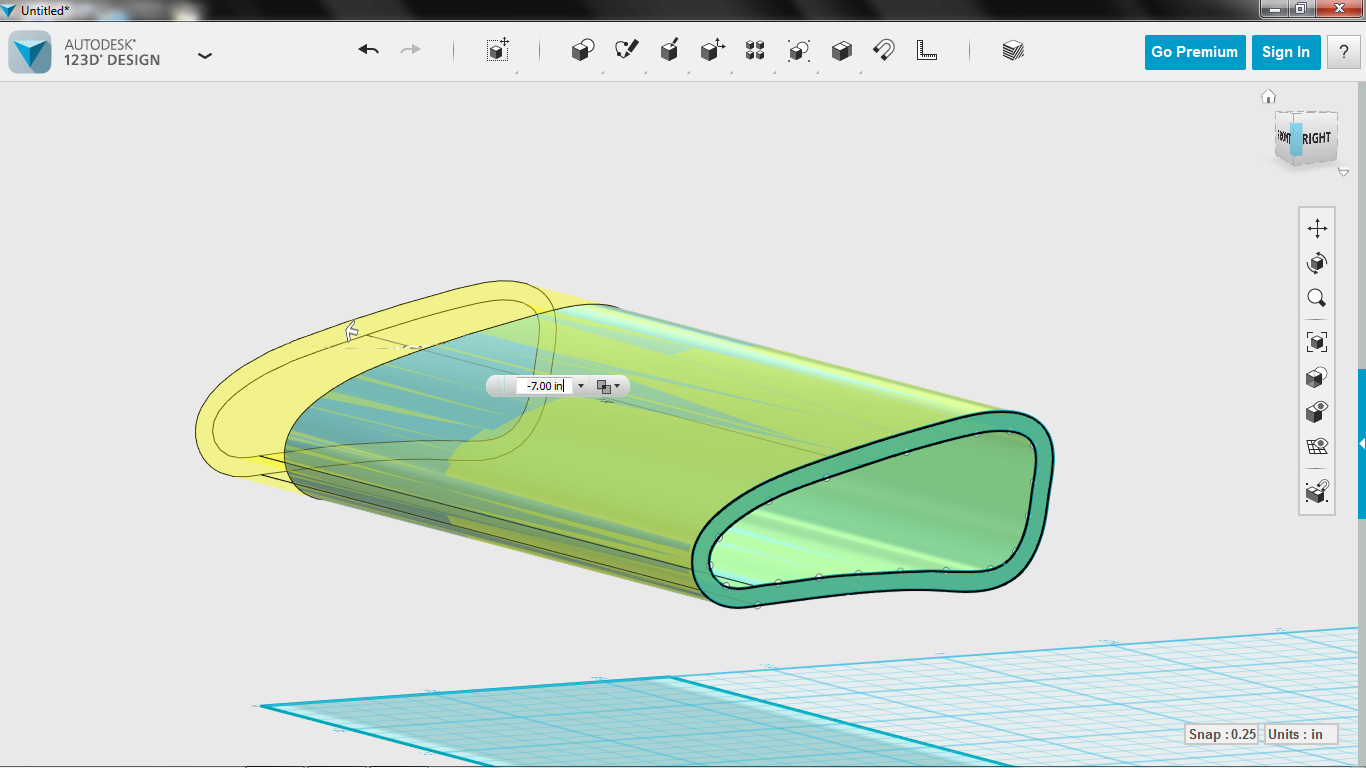Screen dimensions: 1366x768
Task: Open the Transform tool
Action: [498, 50]
